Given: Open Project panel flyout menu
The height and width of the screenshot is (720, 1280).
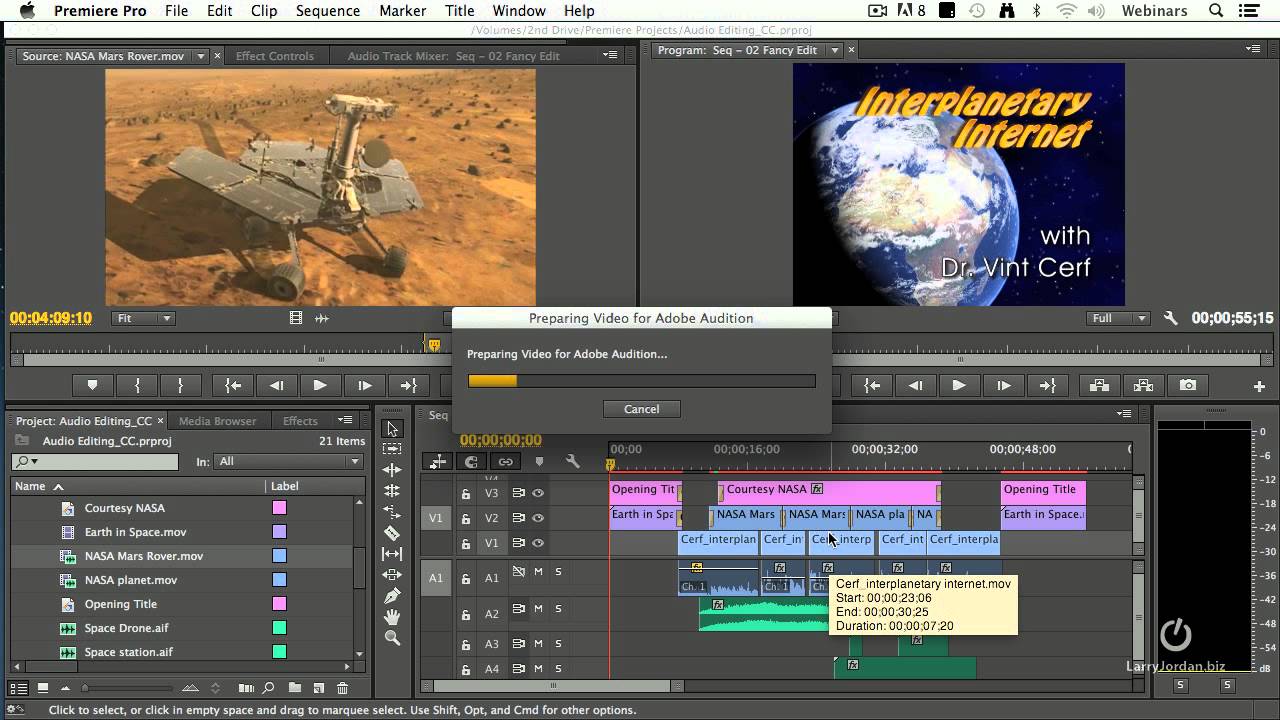Looking at the screenshot, I should (344, 420).
